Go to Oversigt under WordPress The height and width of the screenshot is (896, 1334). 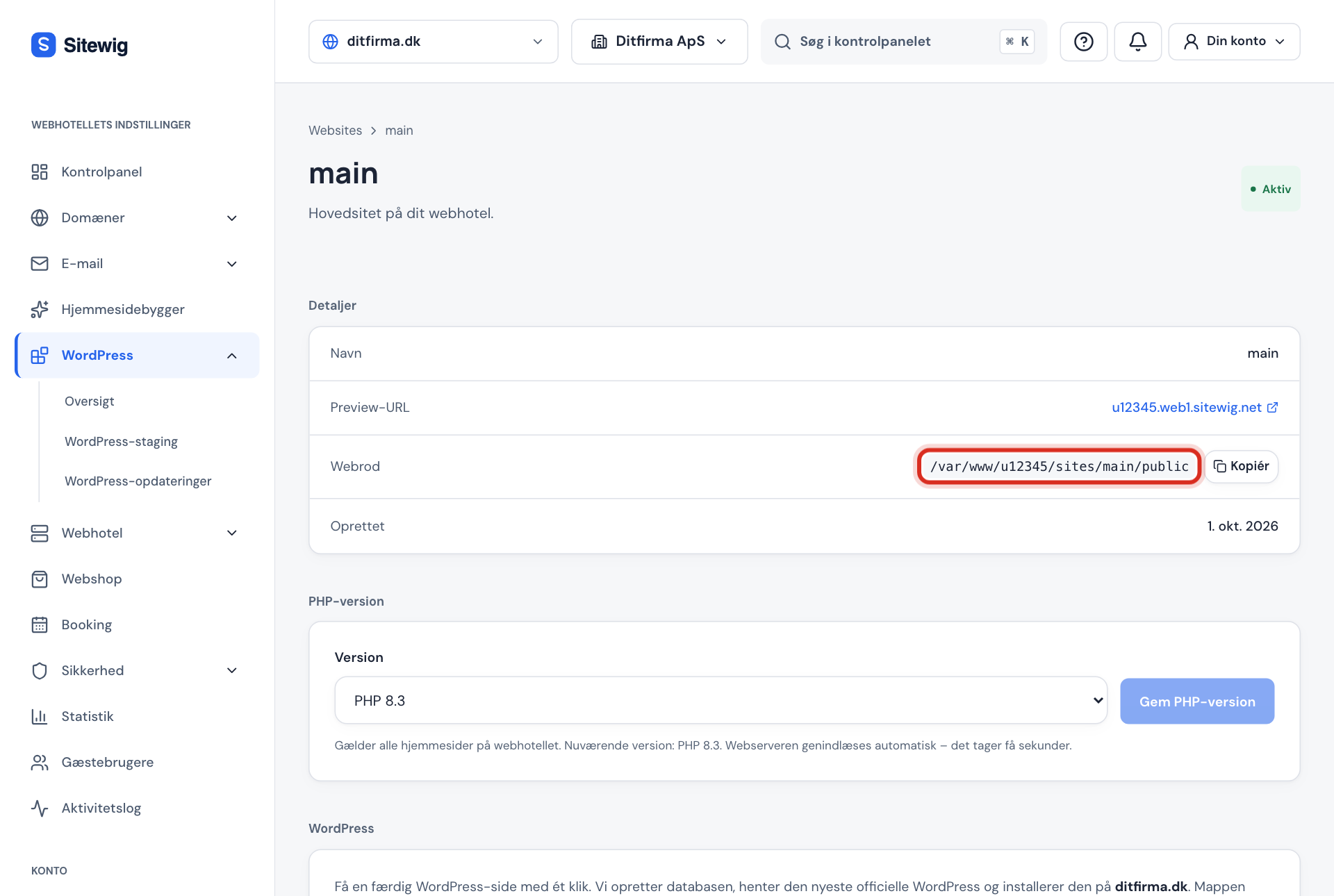tap(90, 401)
